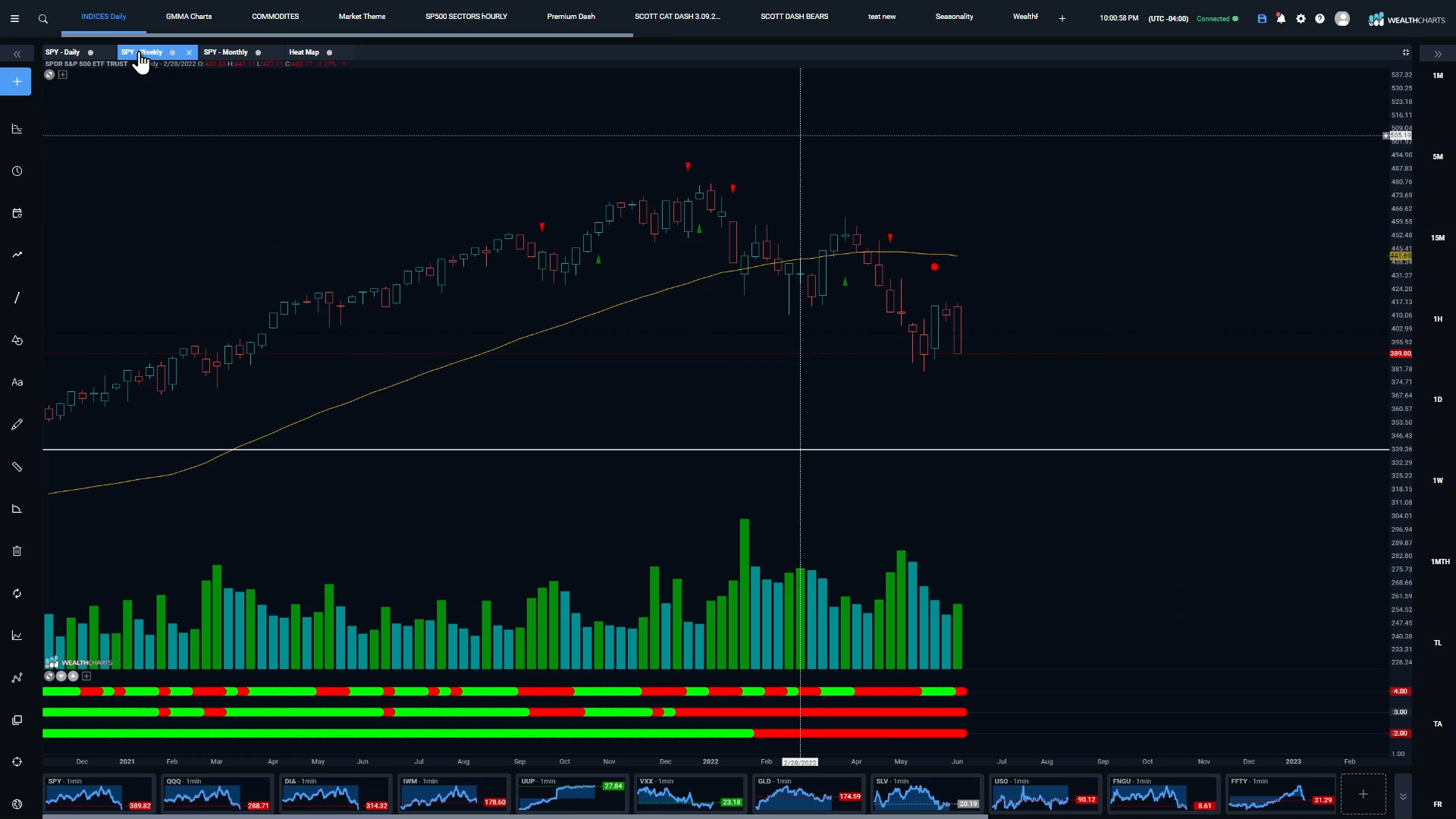Open the Market Theme workspace tab
The width and height of the screenshot is (1456, 819).
point(362,16)
